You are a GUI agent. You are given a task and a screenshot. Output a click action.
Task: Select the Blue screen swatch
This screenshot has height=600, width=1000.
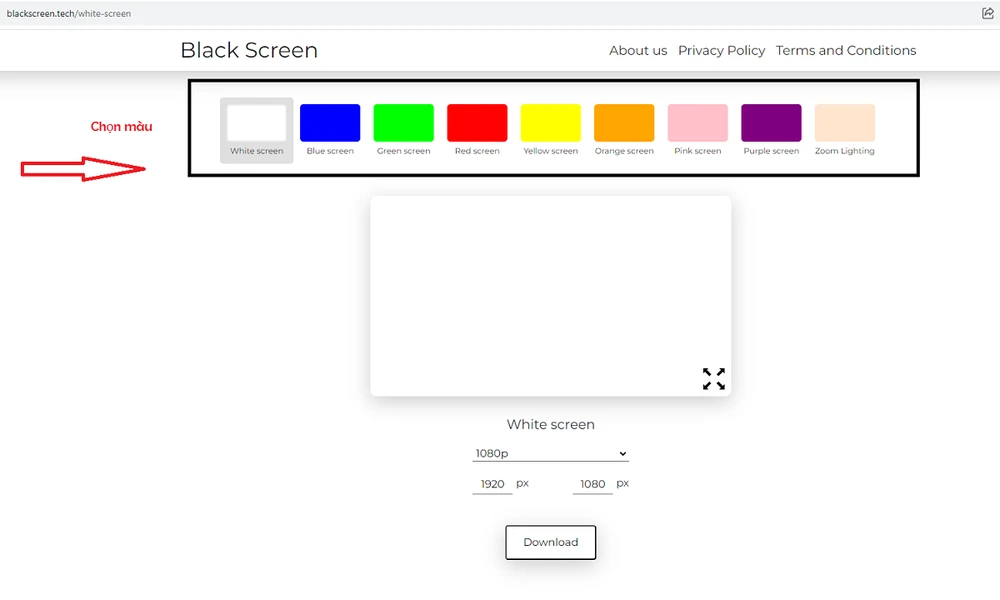coord(330,130)
